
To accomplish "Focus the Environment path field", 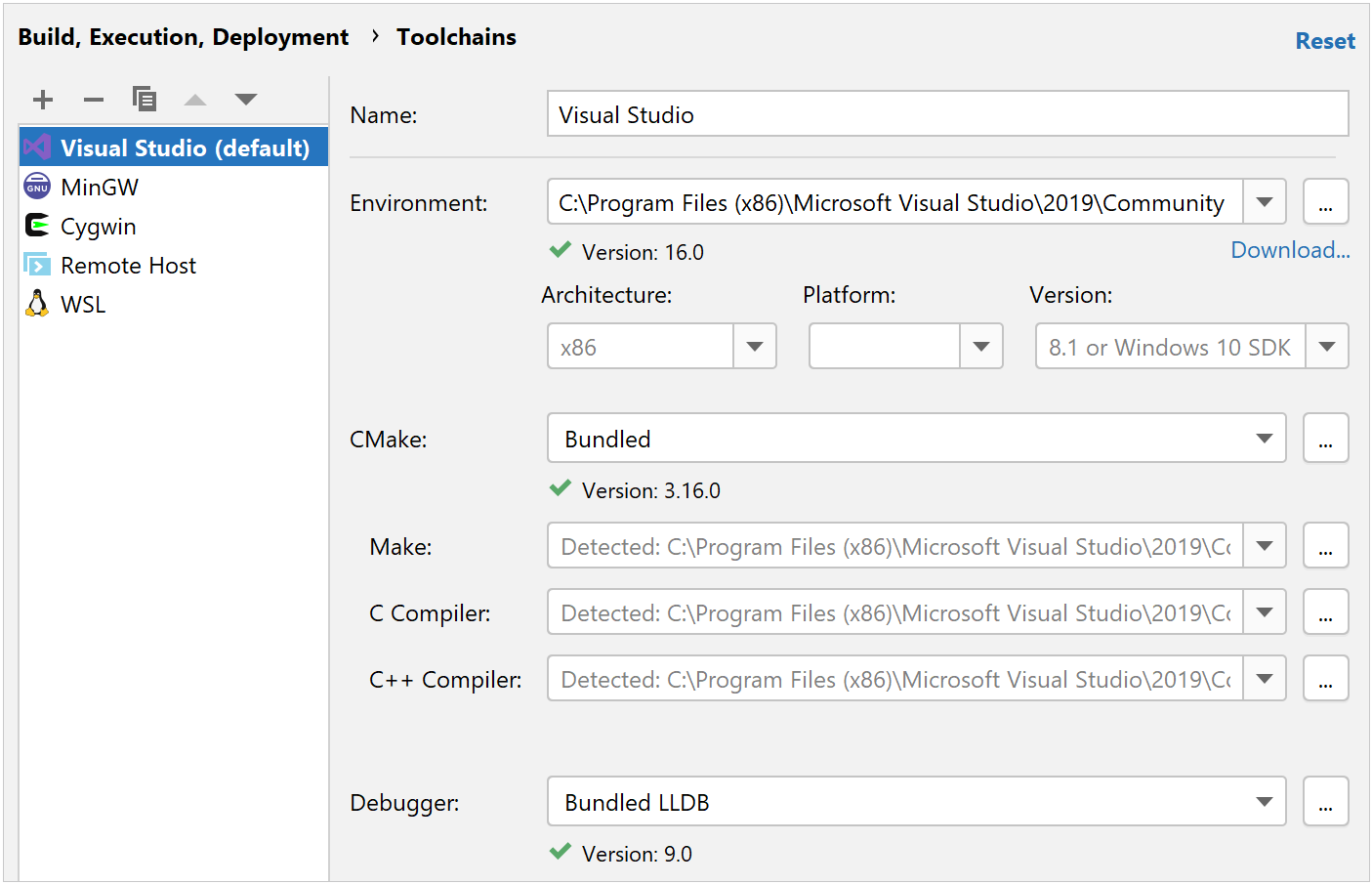I will pyautogui.click(x=894, y=202).
